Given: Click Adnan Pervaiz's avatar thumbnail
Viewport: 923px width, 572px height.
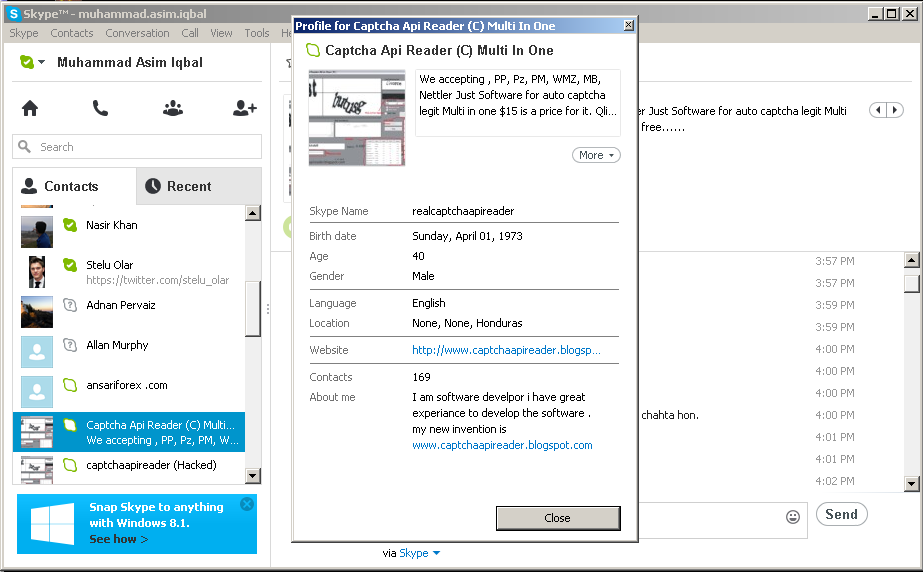Looking at the screenshot, I should pyautogui.click(x=36, y=312).
